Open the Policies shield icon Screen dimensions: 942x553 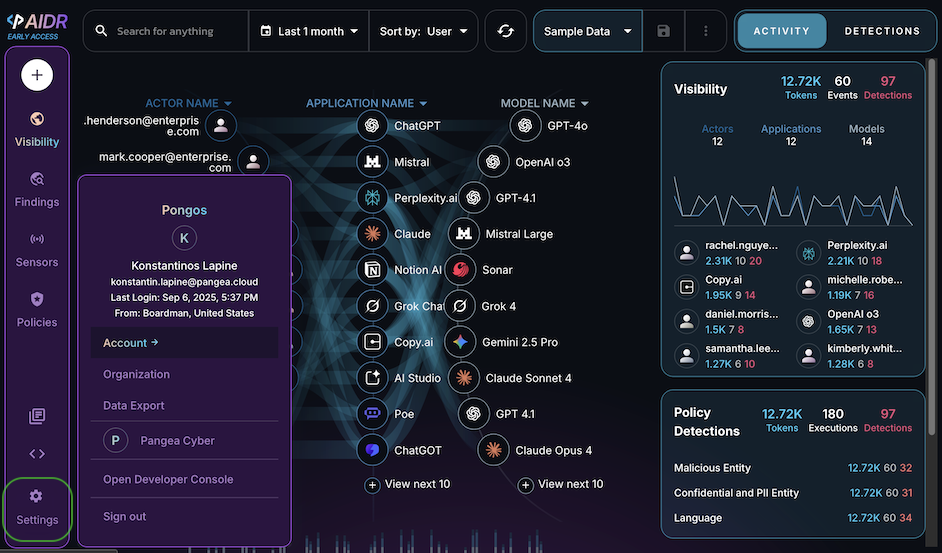(37, 299)
